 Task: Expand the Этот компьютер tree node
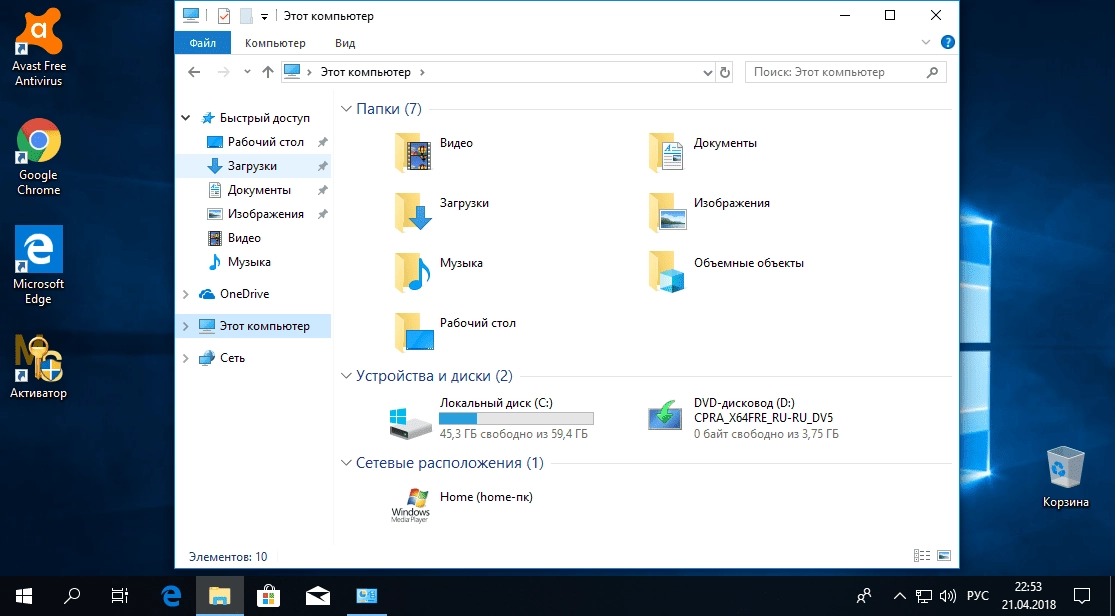click(x=186, y=326)
